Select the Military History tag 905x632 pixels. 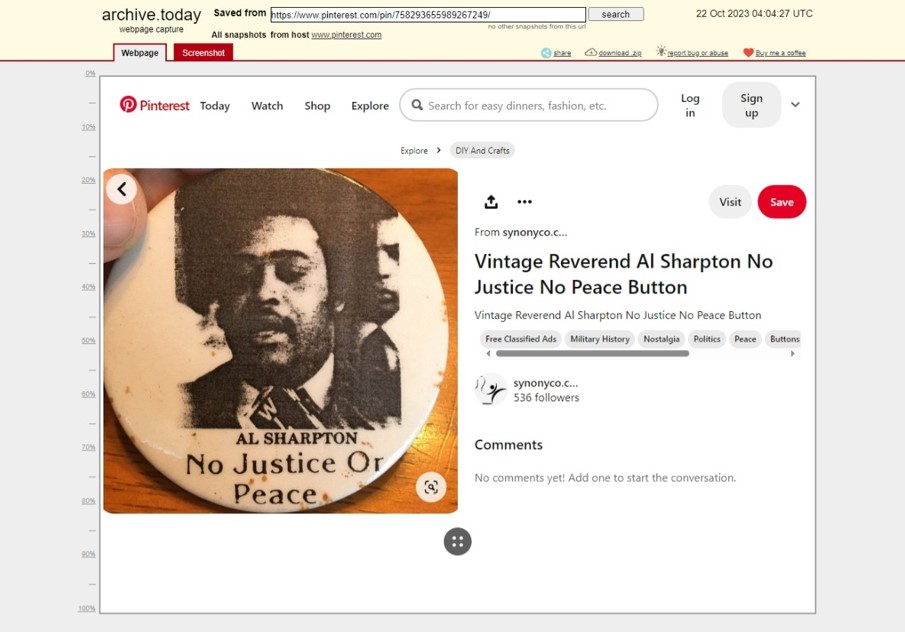[x=600, y=339]
